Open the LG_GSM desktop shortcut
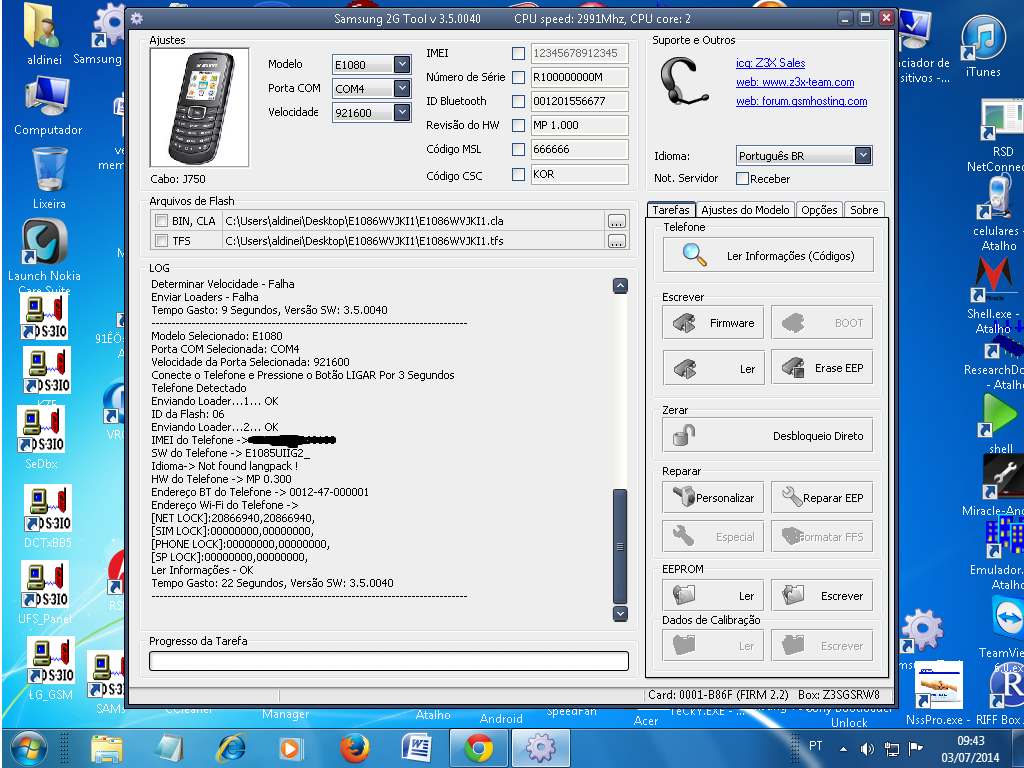This screenshot has height=768, width=1024. point(50,667)
